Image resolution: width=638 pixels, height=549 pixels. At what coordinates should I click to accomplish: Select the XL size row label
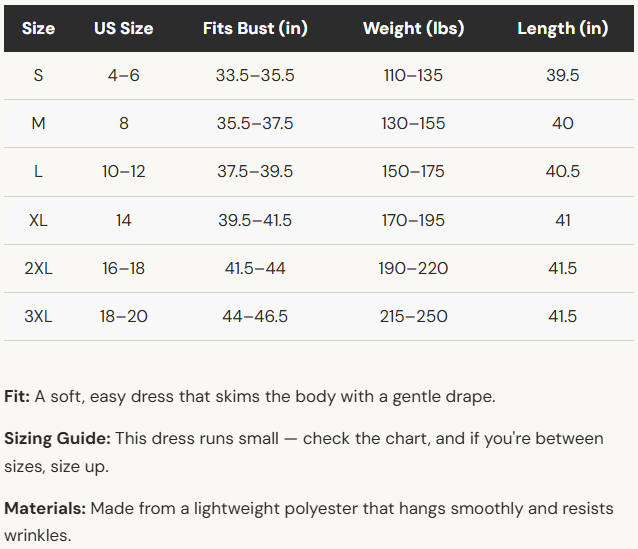coord(38,220)
